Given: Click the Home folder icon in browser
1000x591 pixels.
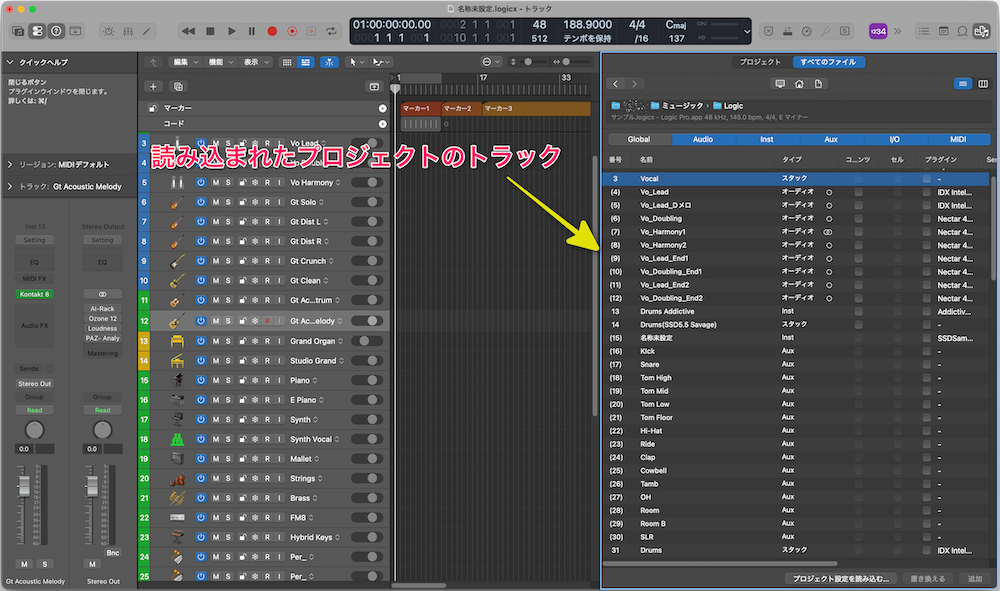Looking at the screenshot, I should pos(798,84).
